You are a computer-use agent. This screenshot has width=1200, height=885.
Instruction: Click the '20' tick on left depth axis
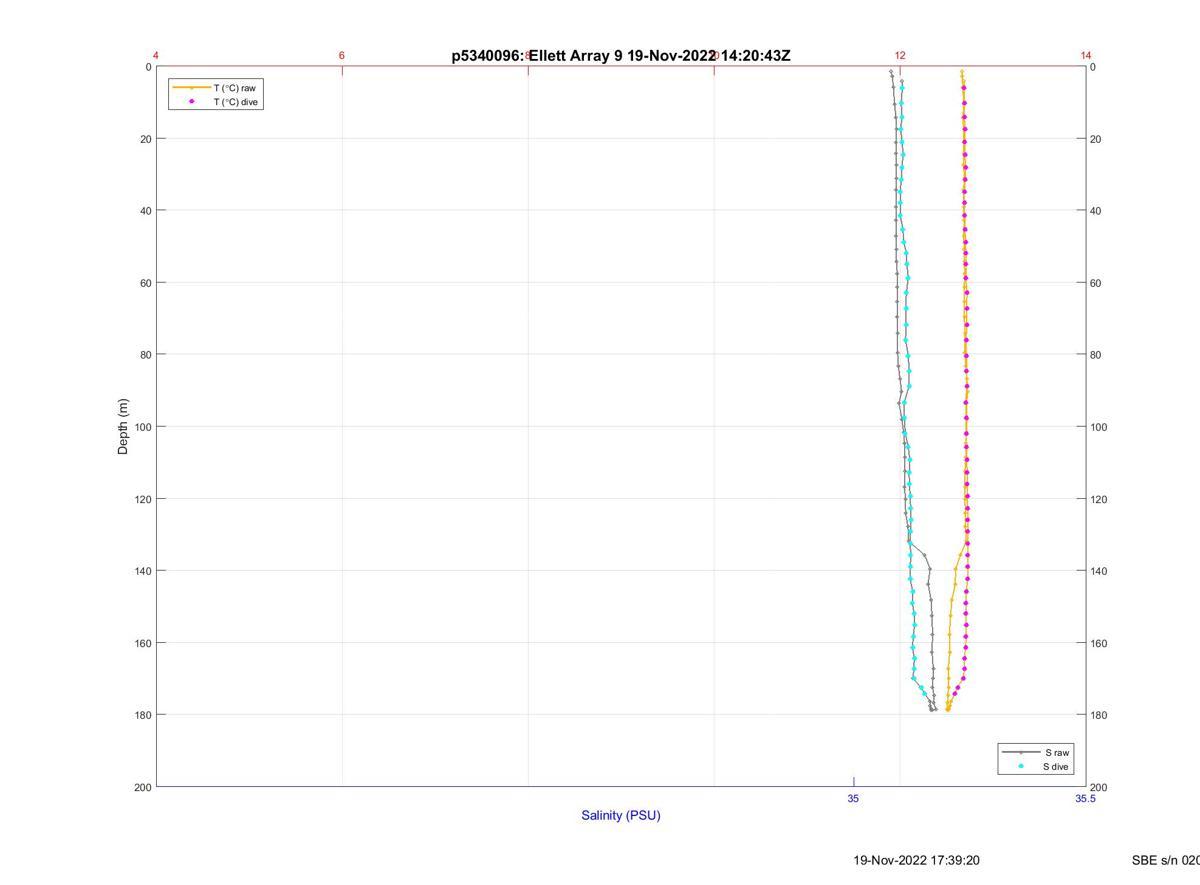(145, 139)
